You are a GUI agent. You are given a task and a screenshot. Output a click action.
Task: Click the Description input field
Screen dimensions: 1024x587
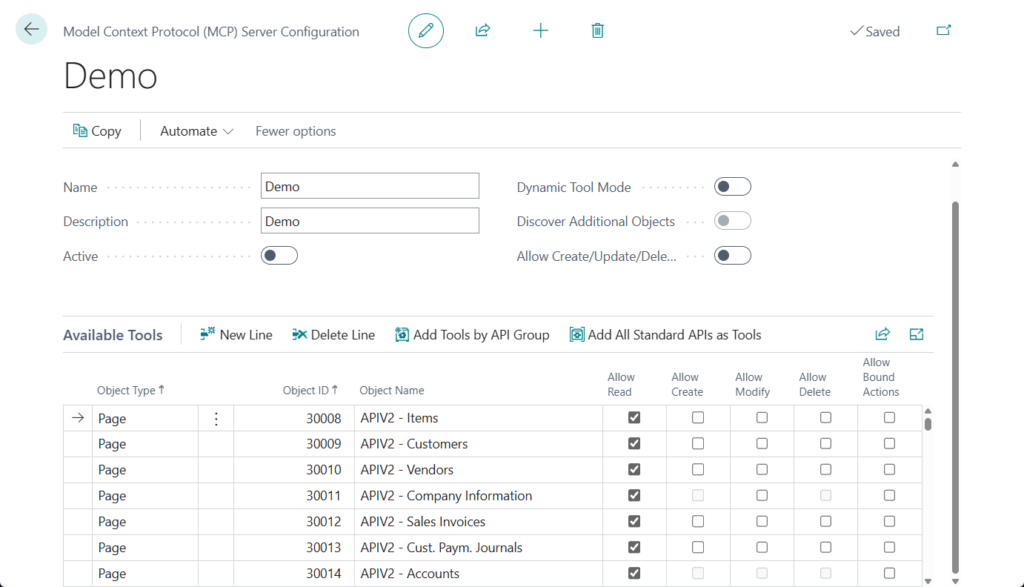click(x=369, y=221)
